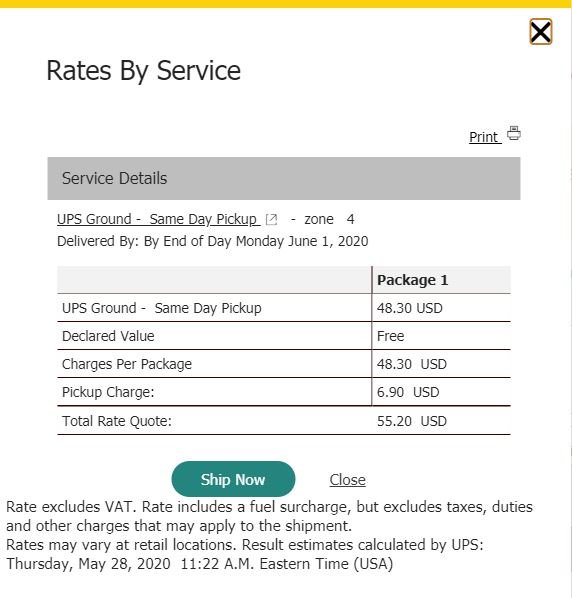Image resolution: width=572 pixels, height=598 pixels.
Task: Click the Pickup Charge row label
Action: pyautogui.click(x=108, y=392)
